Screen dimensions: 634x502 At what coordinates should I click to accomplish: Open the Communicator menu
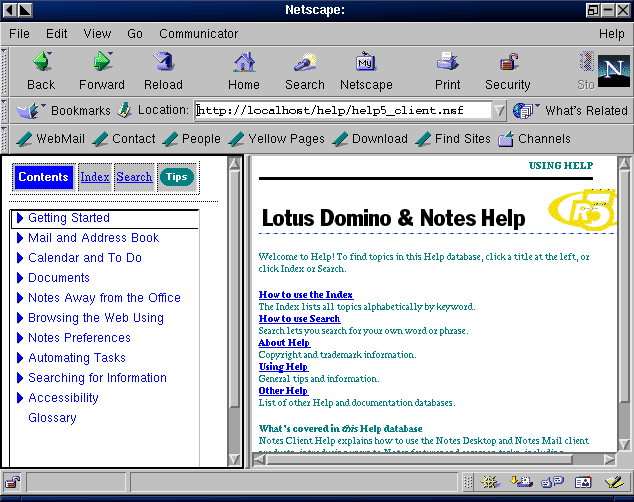point(199,34)
